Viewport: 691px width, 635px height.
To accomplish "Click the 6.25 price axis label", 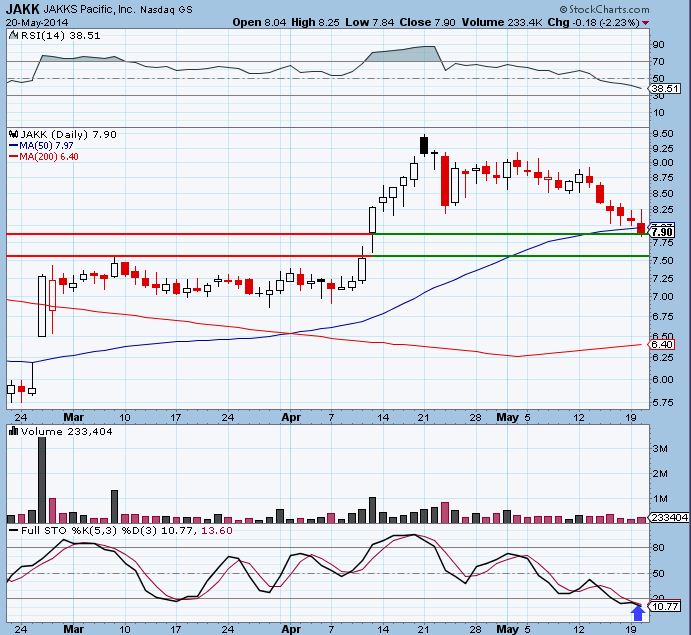I will tap(662, 357).
